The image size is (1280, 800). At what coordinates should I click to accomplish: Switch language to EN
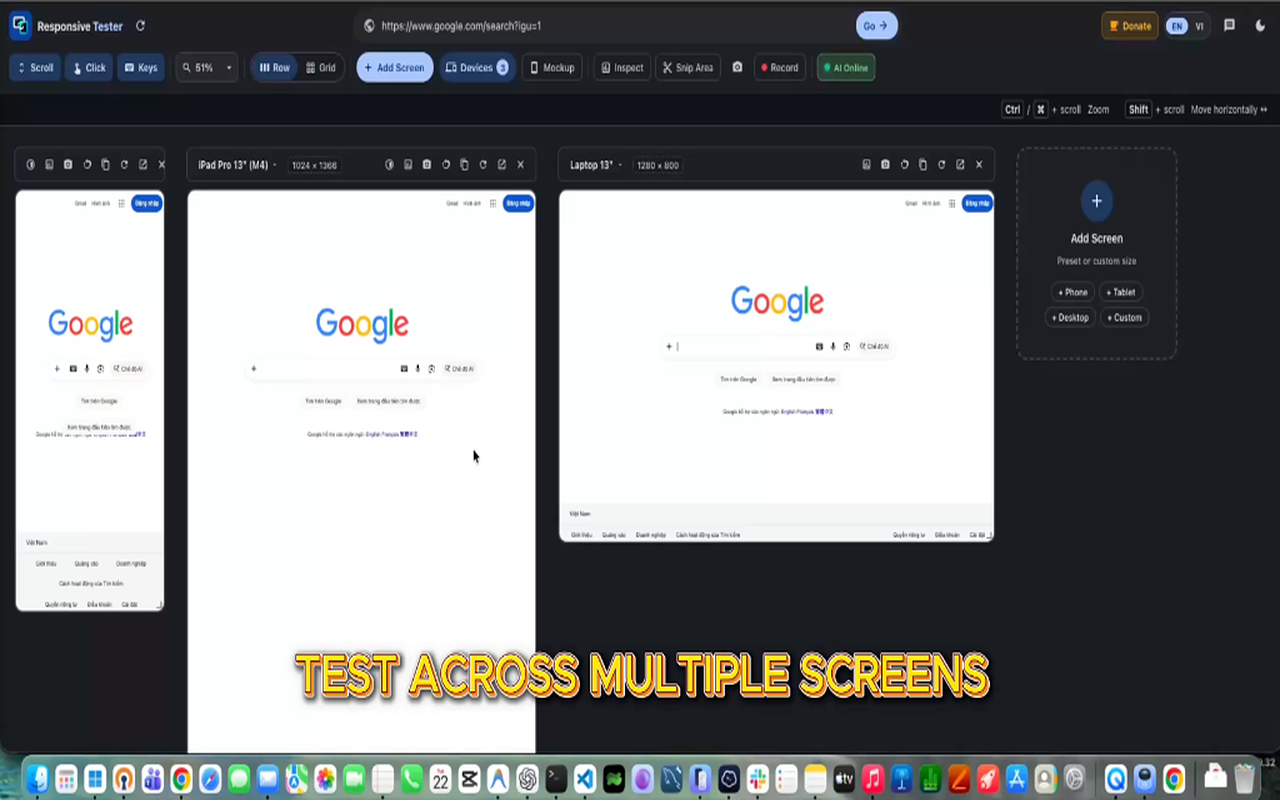pyautogui.click(x=1177, y=26)
